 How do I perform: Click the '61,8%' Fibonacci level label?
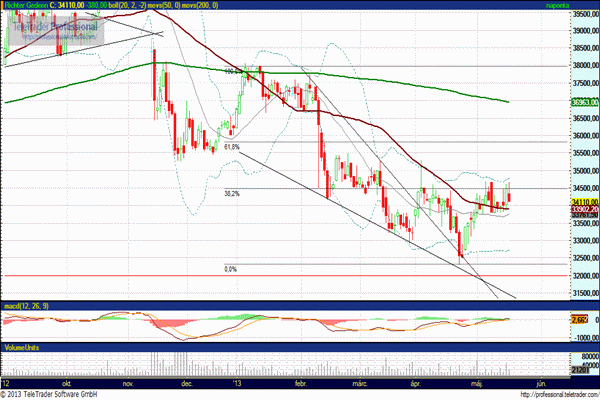(232, 147)
